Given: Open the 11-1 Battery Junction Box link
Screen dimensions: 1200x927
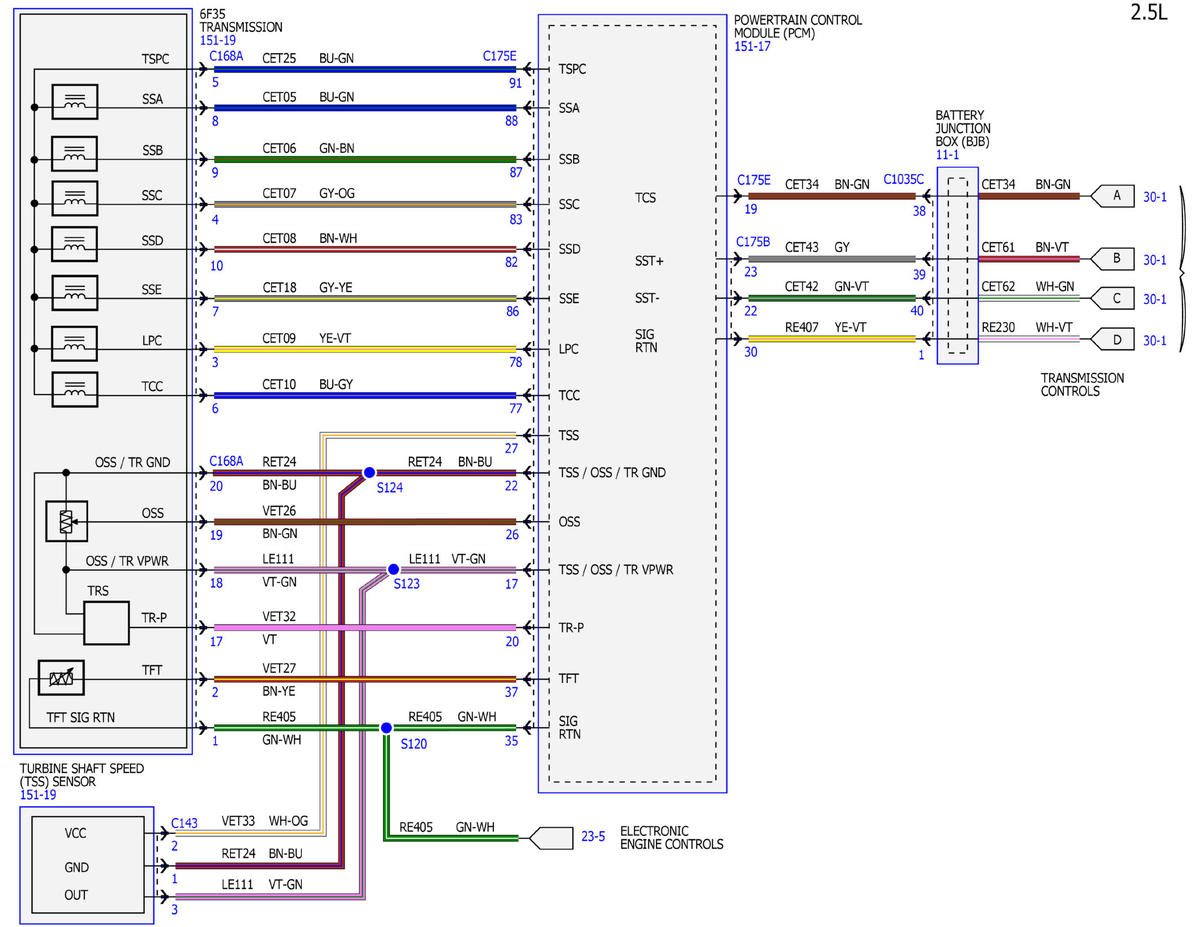Looking at the screenshot, I should (947, 155).
